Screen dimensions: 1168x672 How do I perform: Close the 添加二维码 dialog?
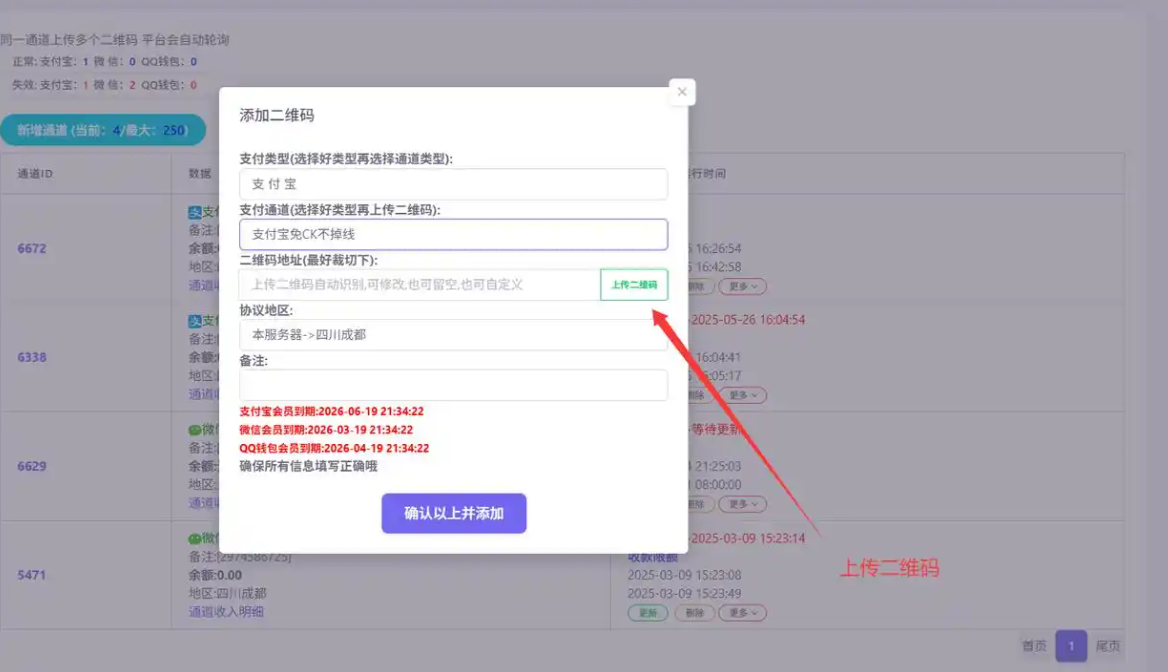[682, 92]
